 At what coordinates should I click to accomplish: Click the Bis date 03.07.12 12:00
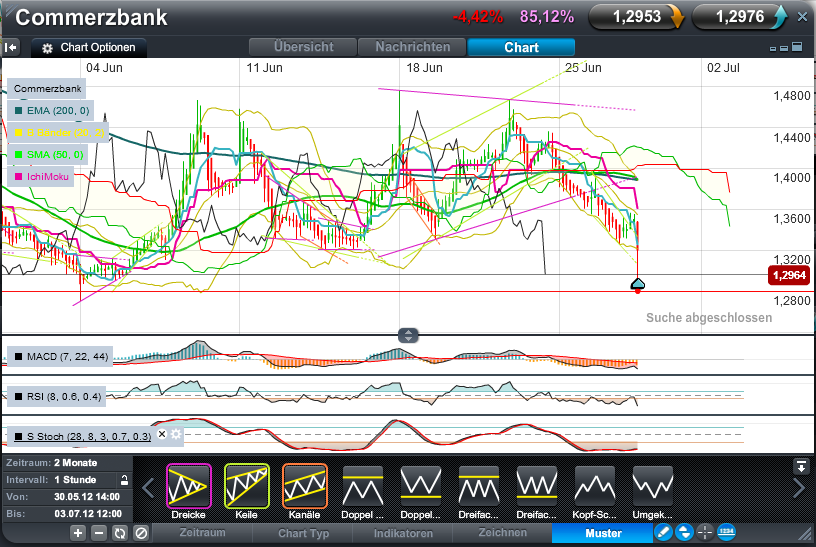pyautogui.click(x=88, y=514)
